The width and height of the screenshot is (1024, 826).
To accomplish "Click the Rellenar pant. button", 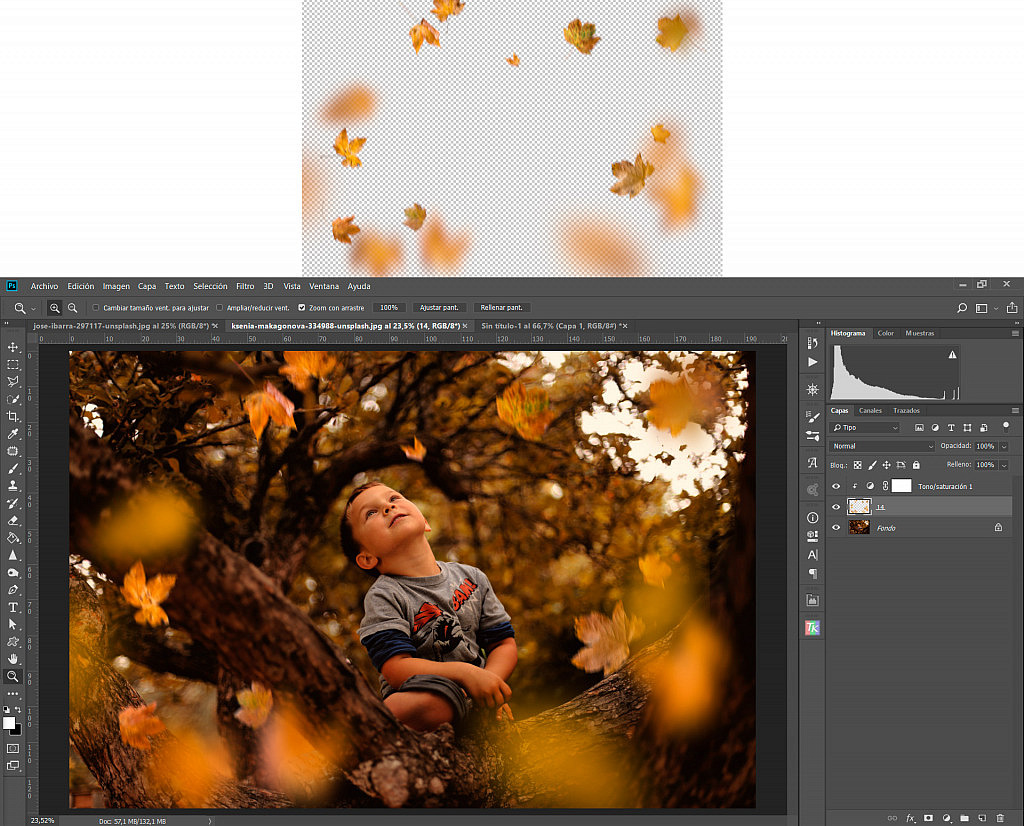I will click(501, 307).
